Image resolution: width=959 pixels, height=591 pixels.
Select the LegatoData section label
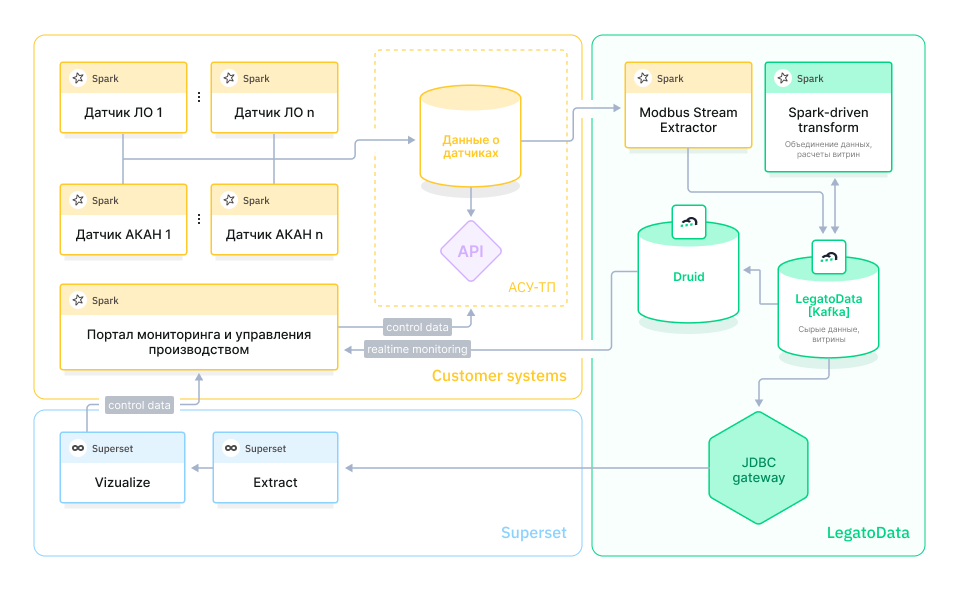pyautogui.click(x=867, y=533)
